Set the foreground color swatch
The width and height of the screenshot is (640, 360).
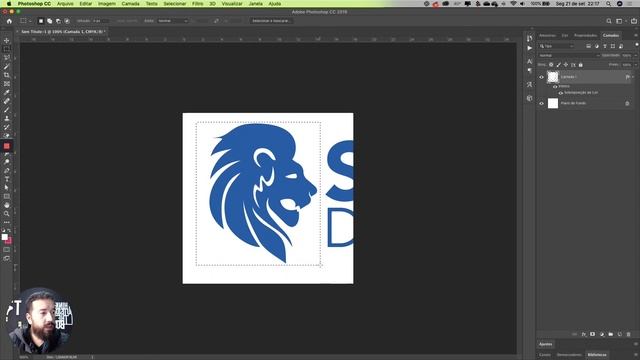tap(4, 237)
